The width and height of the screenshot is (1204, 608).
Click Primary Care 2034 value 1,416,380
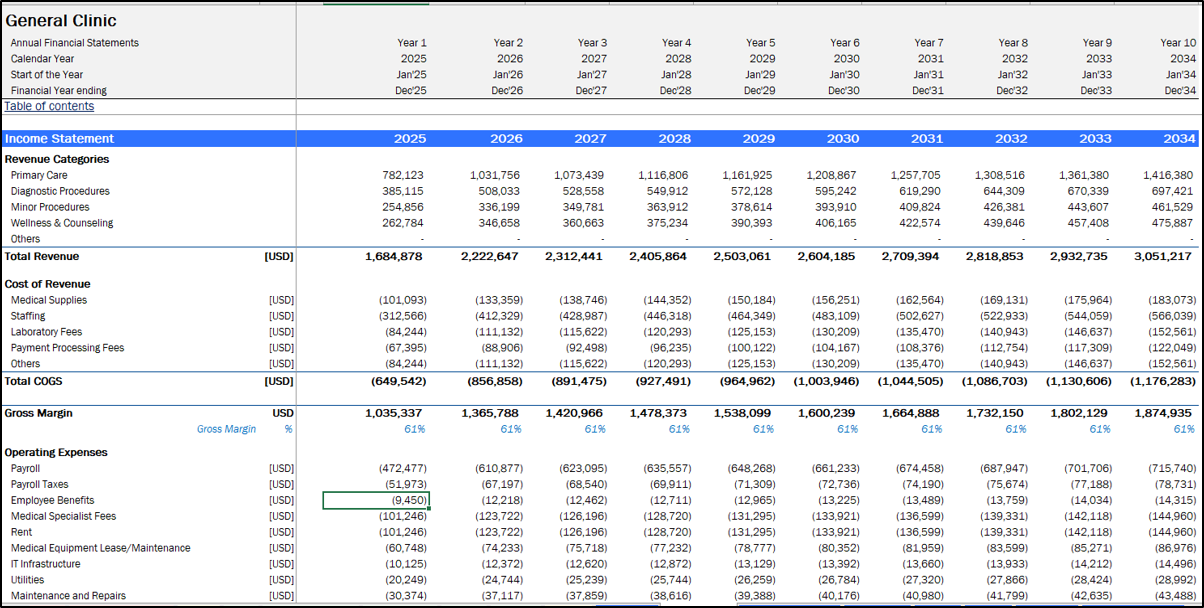1169,175
